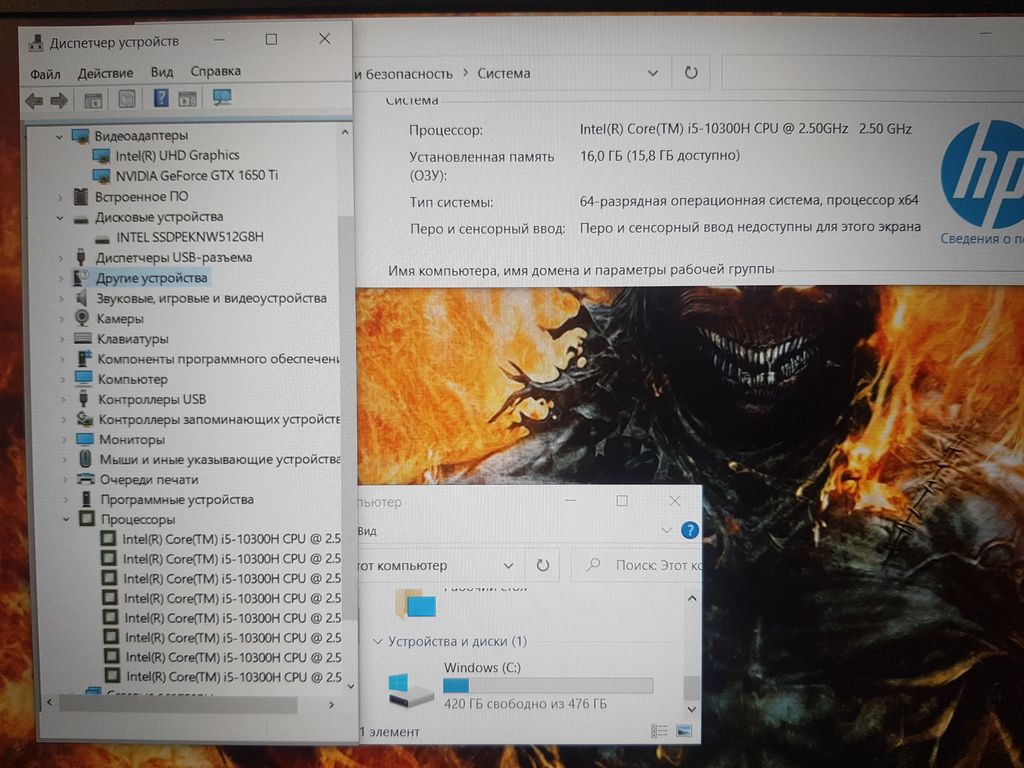Click the action pane toolbar icon
Viewport: 1024px width, 768px height.
[x=187, y=99]
